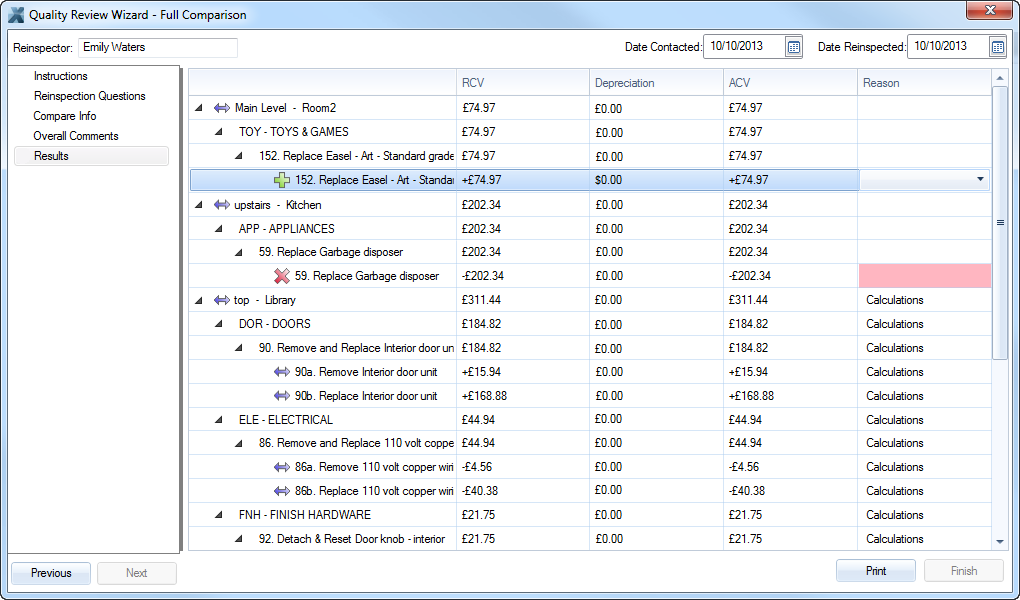The height and width of the screenshot is (600, 1020).
Task: Select Overall Comments in the sidebar
Action: pyautogui.click(x=76, y=136)
